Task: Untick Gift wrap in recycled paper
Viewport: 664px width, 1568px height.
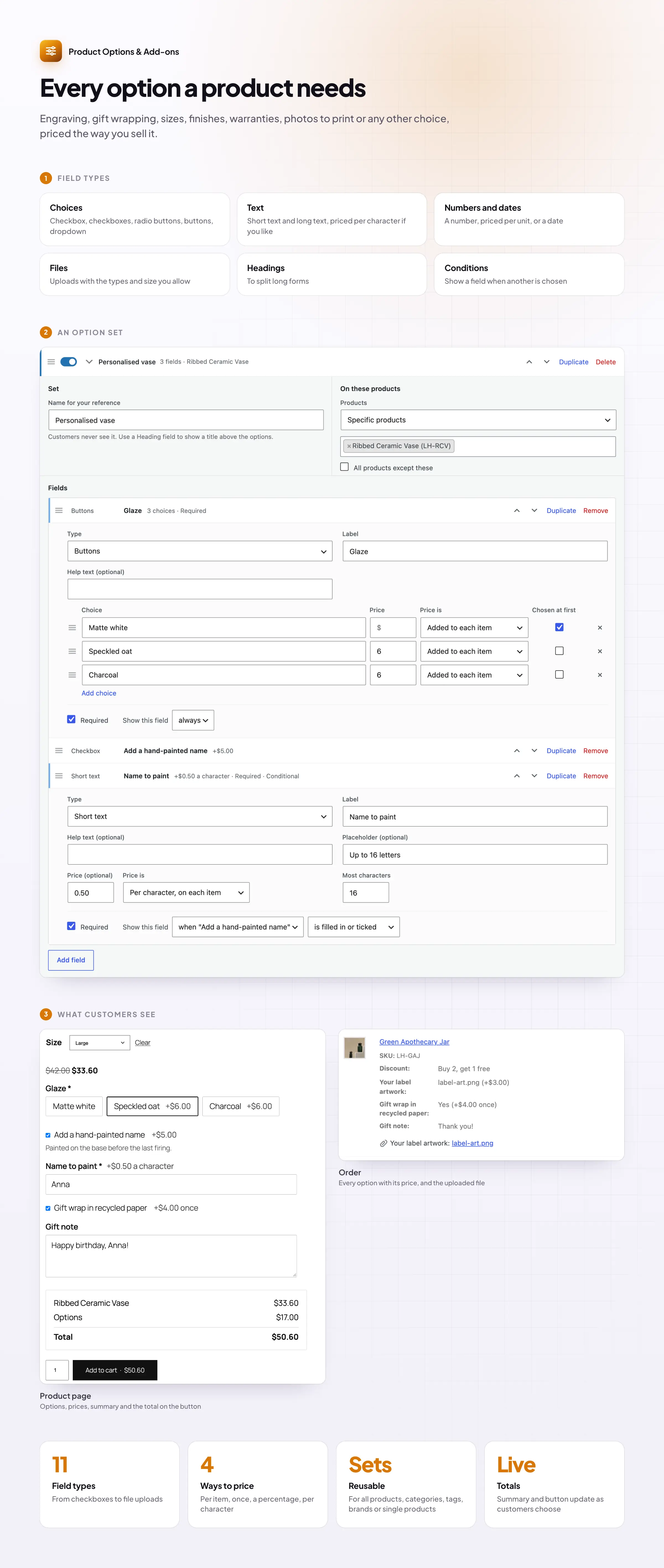Action: coord(48,1208)
